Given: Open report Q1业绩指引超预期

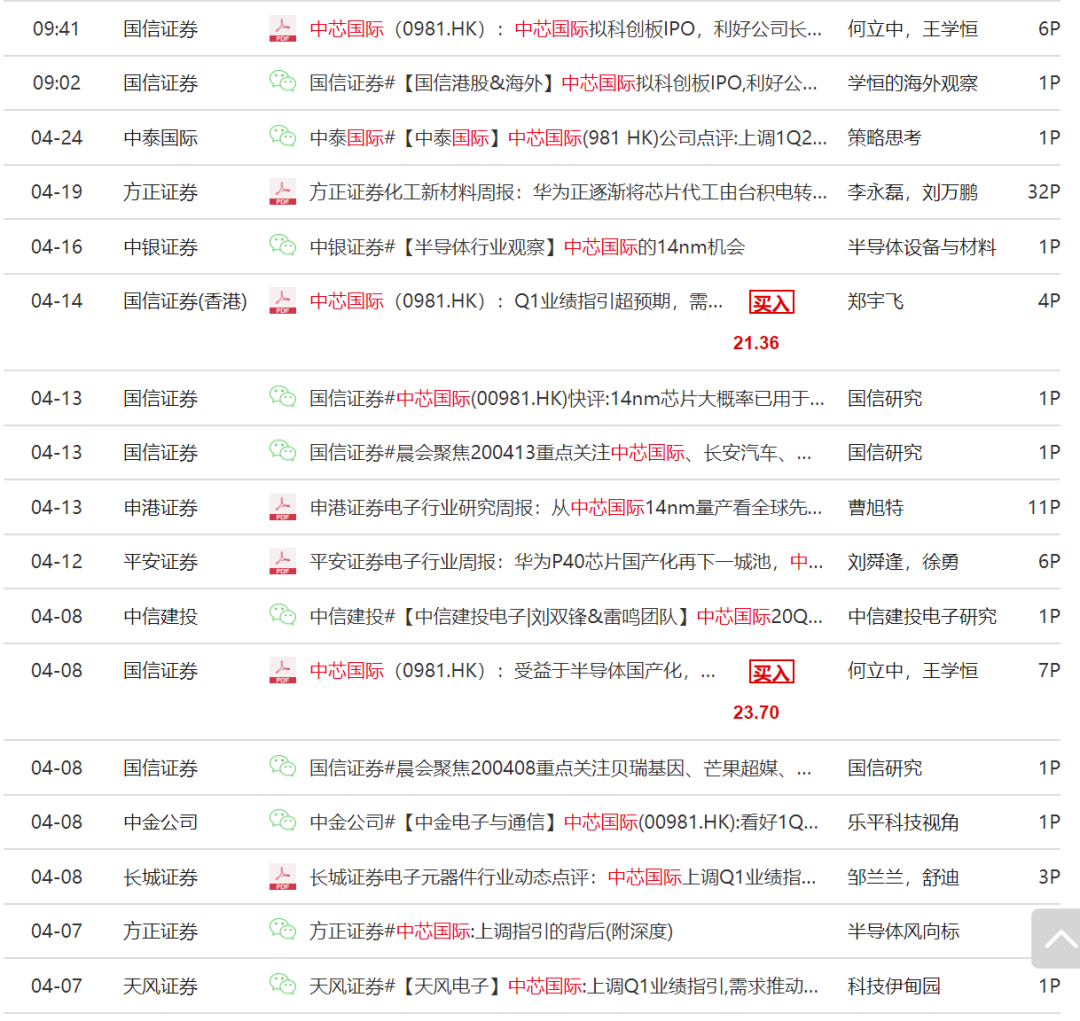Looking at the screenshot, I should click(516, 301).
